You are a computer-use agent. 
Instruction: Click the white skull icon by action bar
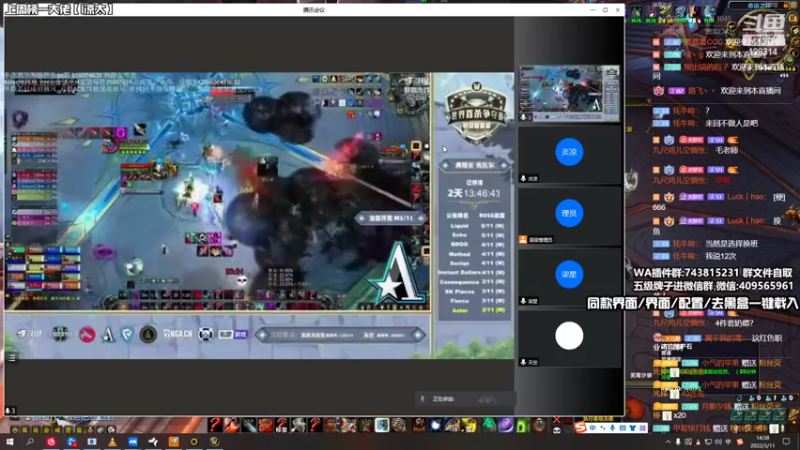click(x=557, y=431)
